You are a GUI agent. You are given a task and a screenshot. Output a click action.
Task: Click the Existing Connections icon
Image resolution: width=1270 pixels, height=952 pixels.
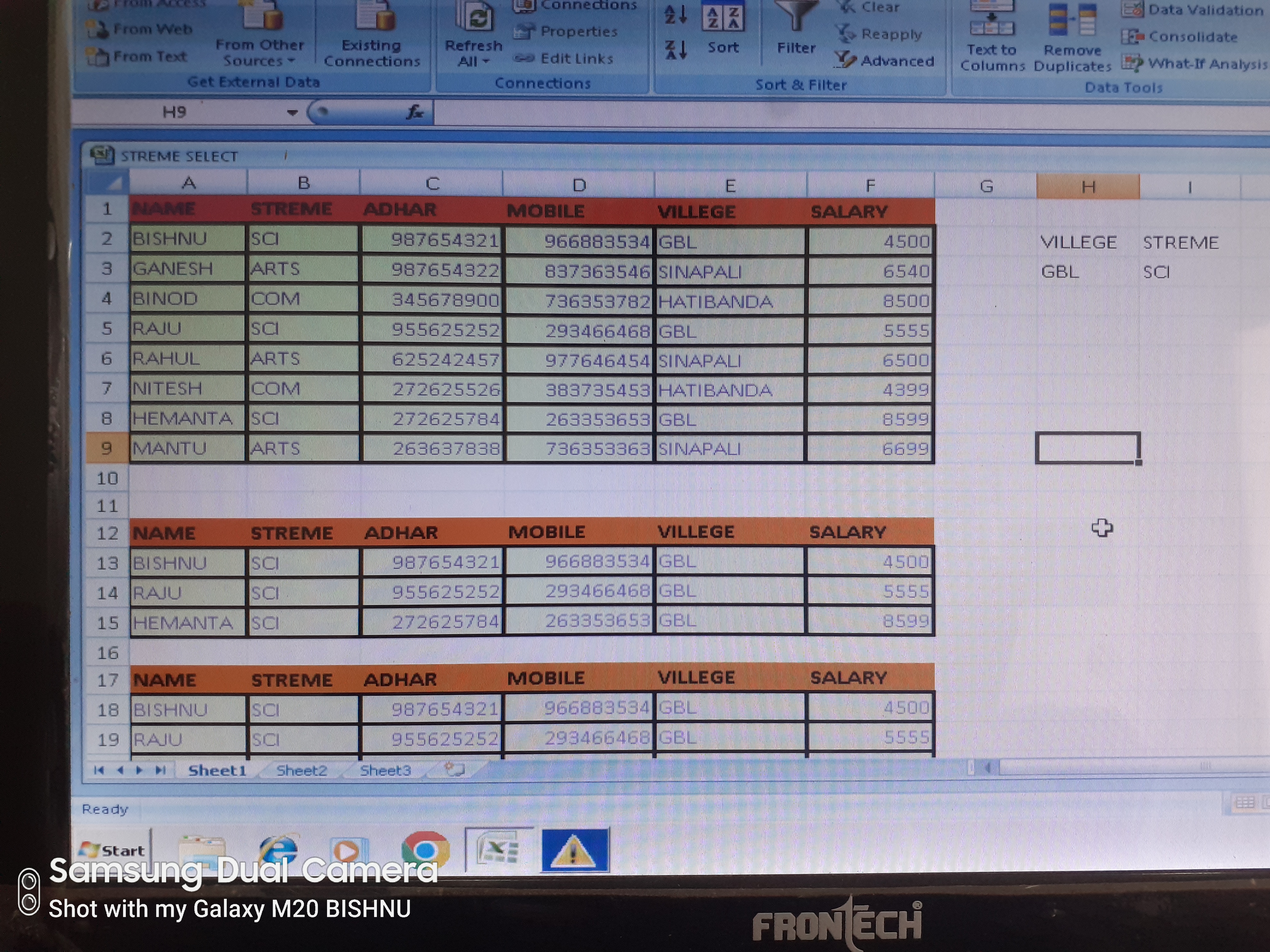(x=374, y=16)
